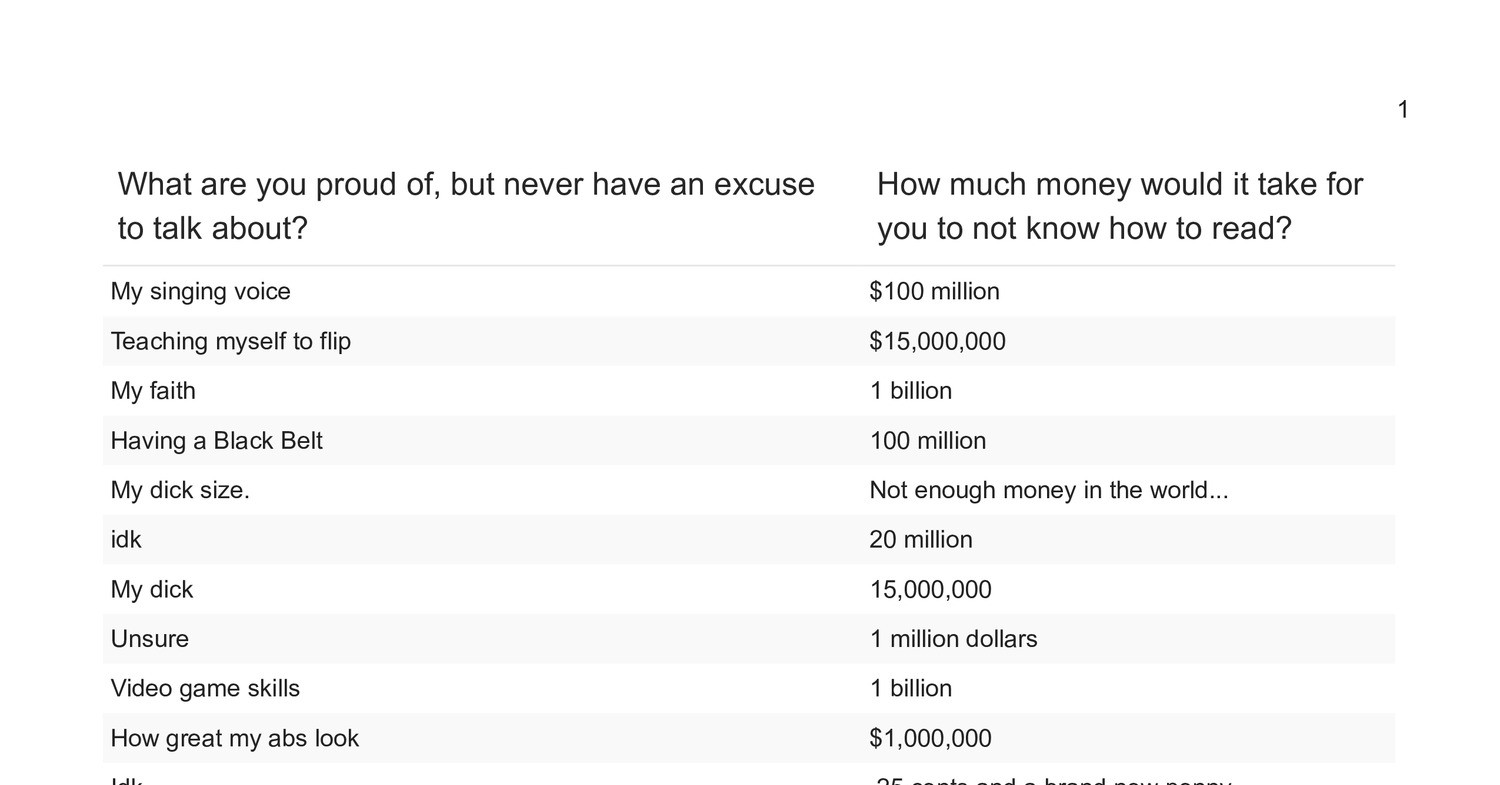The width and height of the screenshot is (1500, 785).
Task: Click the "Unsure" response
Action: (149, 639)
